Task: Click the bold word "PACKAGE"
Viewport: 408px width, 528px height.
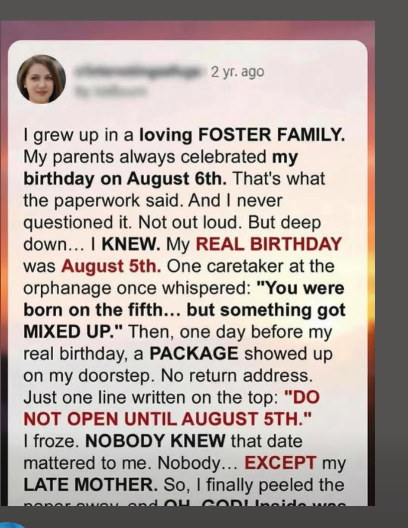Action: point(194,354)
